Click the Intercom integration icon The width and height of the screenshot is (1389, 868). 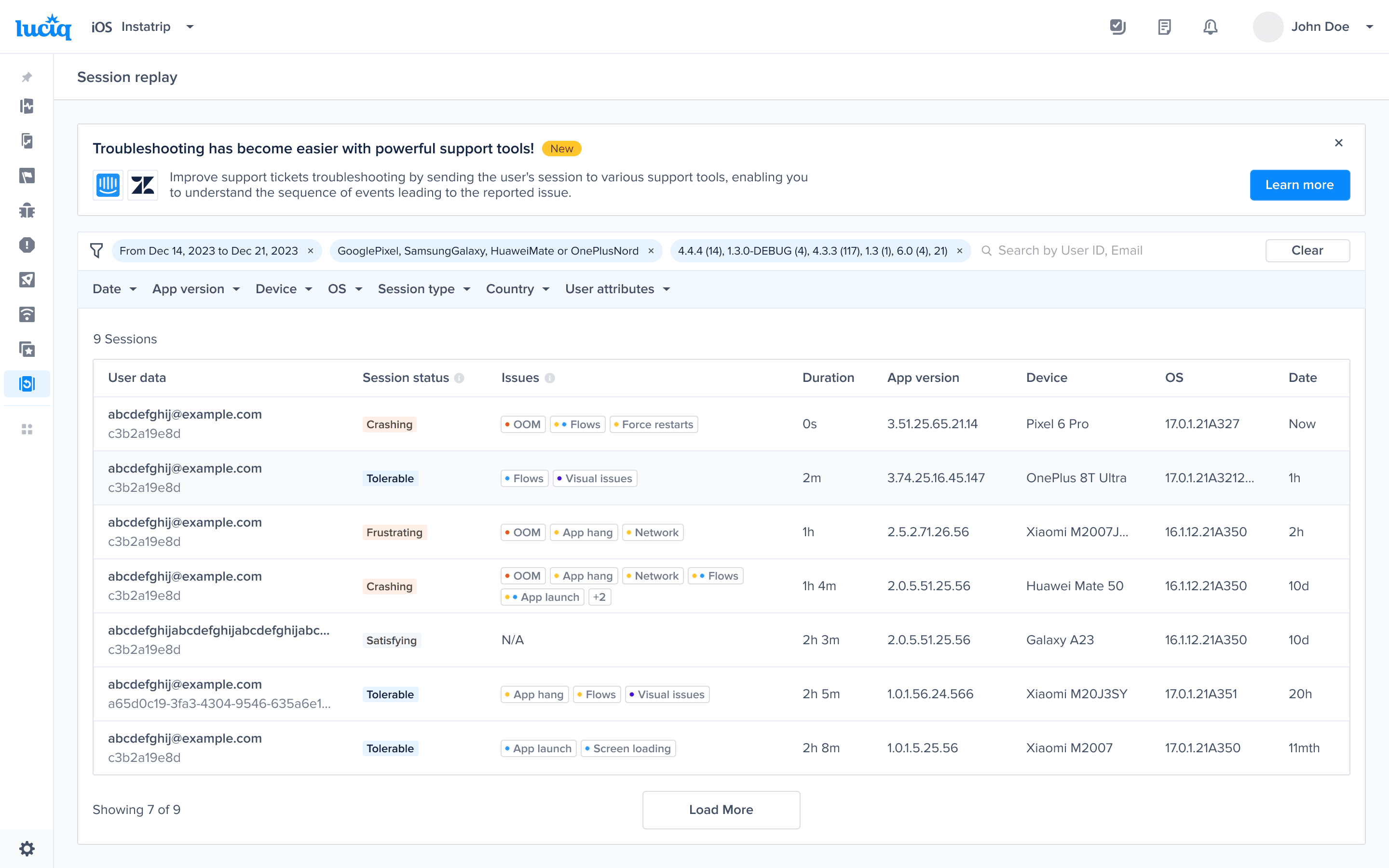[108, 185]
